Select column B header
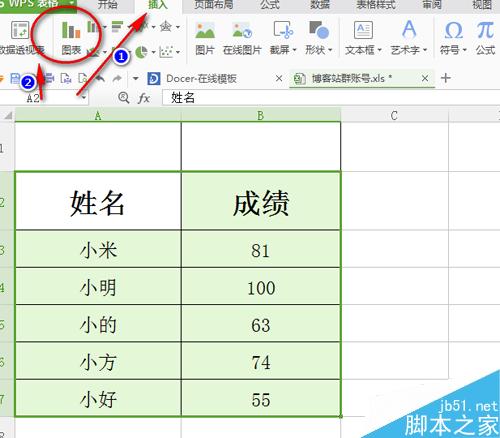The width and height of the screenshot is (500, 438). [261, 115]
